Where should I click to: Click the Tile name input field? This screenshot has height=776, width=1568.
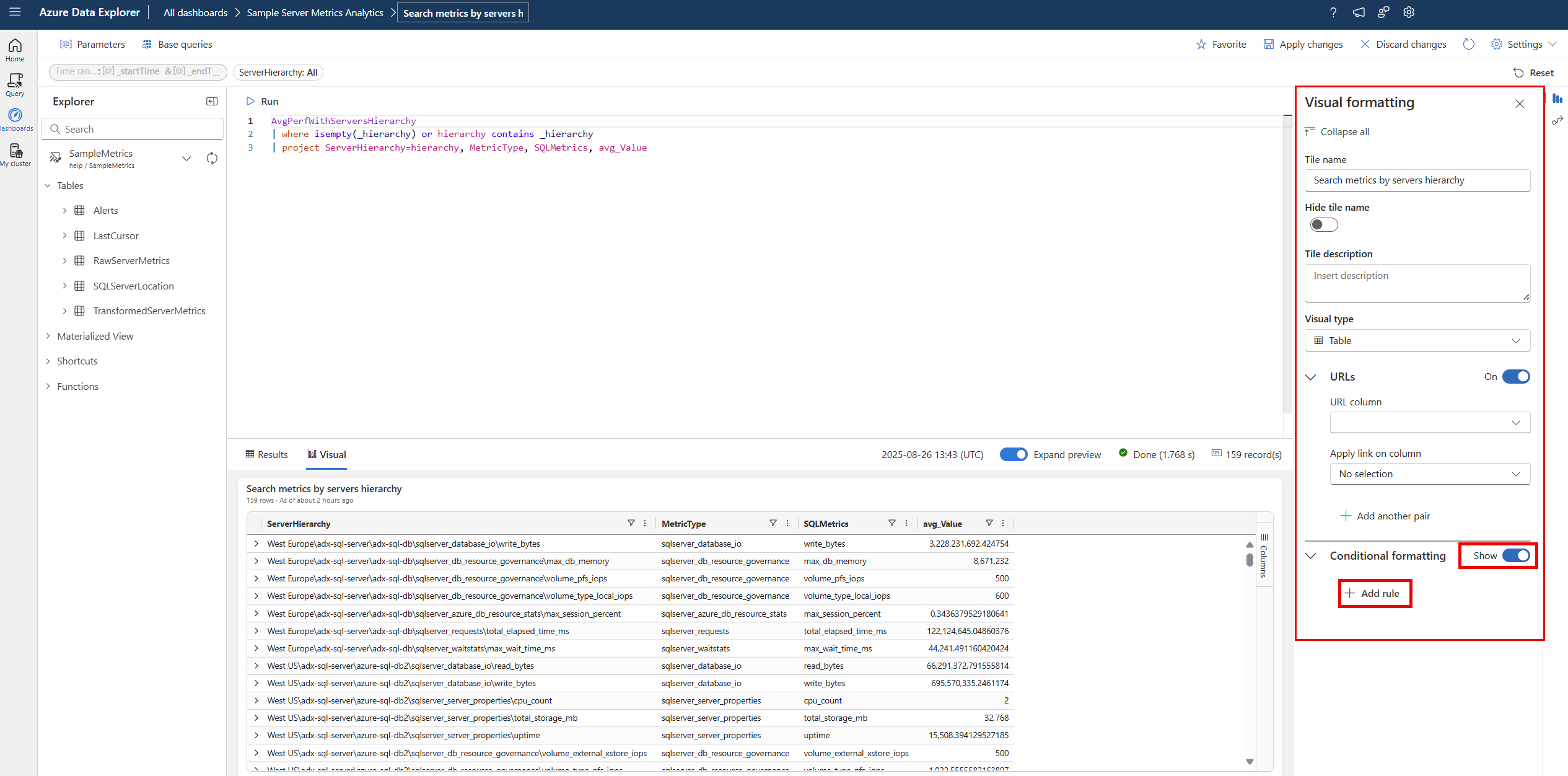1417,180
